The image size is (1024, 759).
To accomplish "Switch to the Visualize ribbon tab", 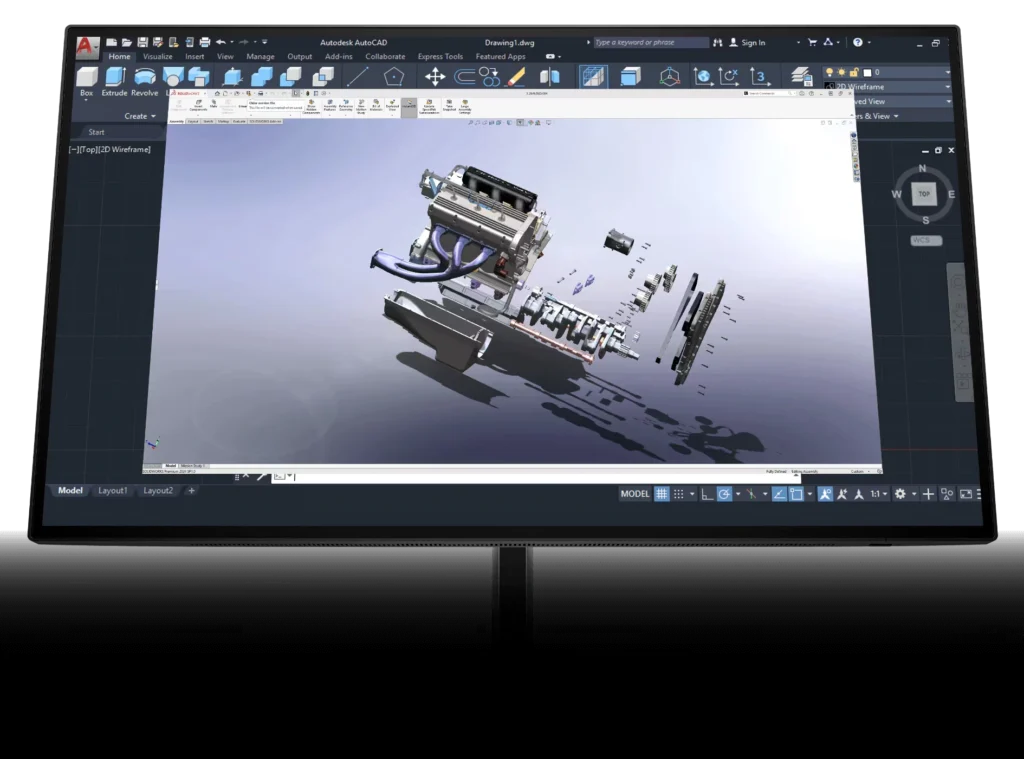I will [x=157, y=57].
